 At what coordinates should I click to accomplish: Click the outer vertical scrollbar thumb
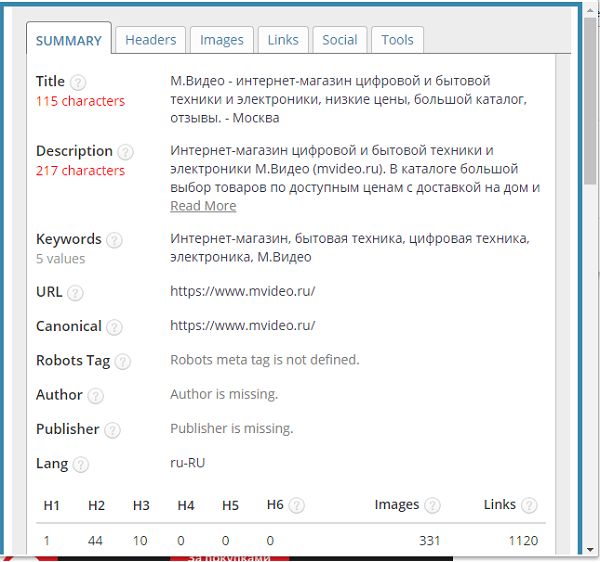pos(590,101)
